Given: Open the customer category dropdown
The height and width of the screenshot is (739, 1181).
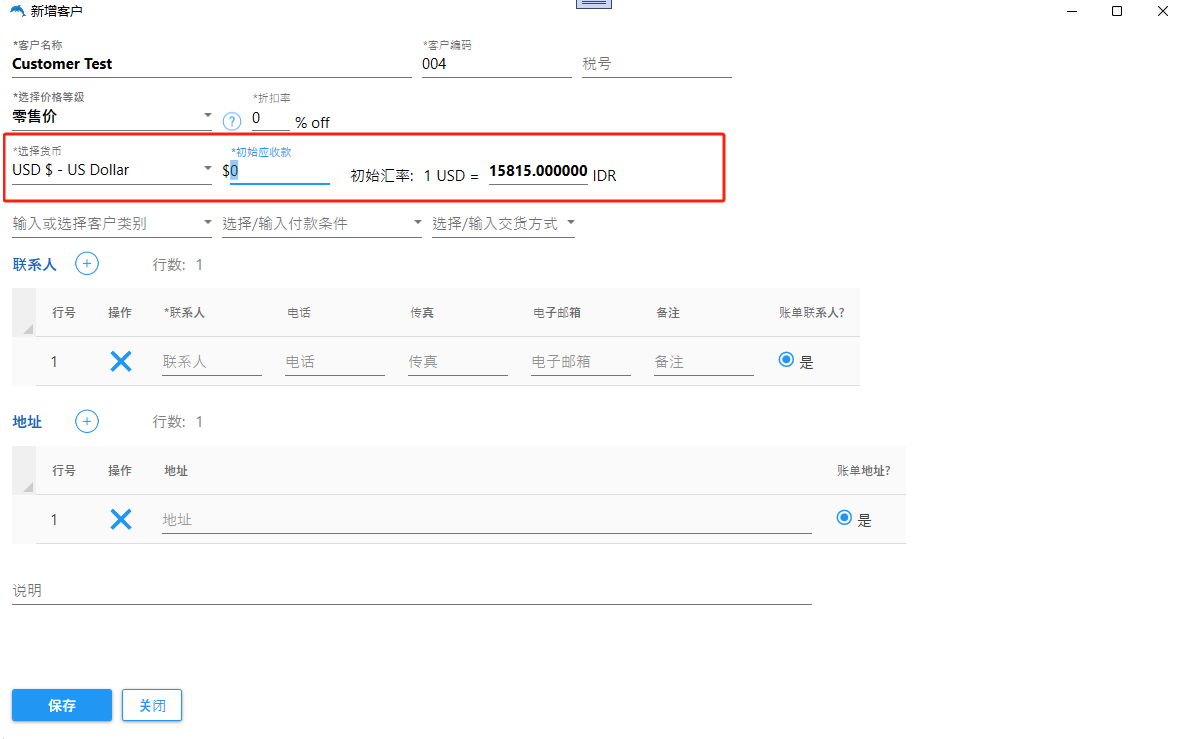Looking at the screenshot, I should point(207,223).
